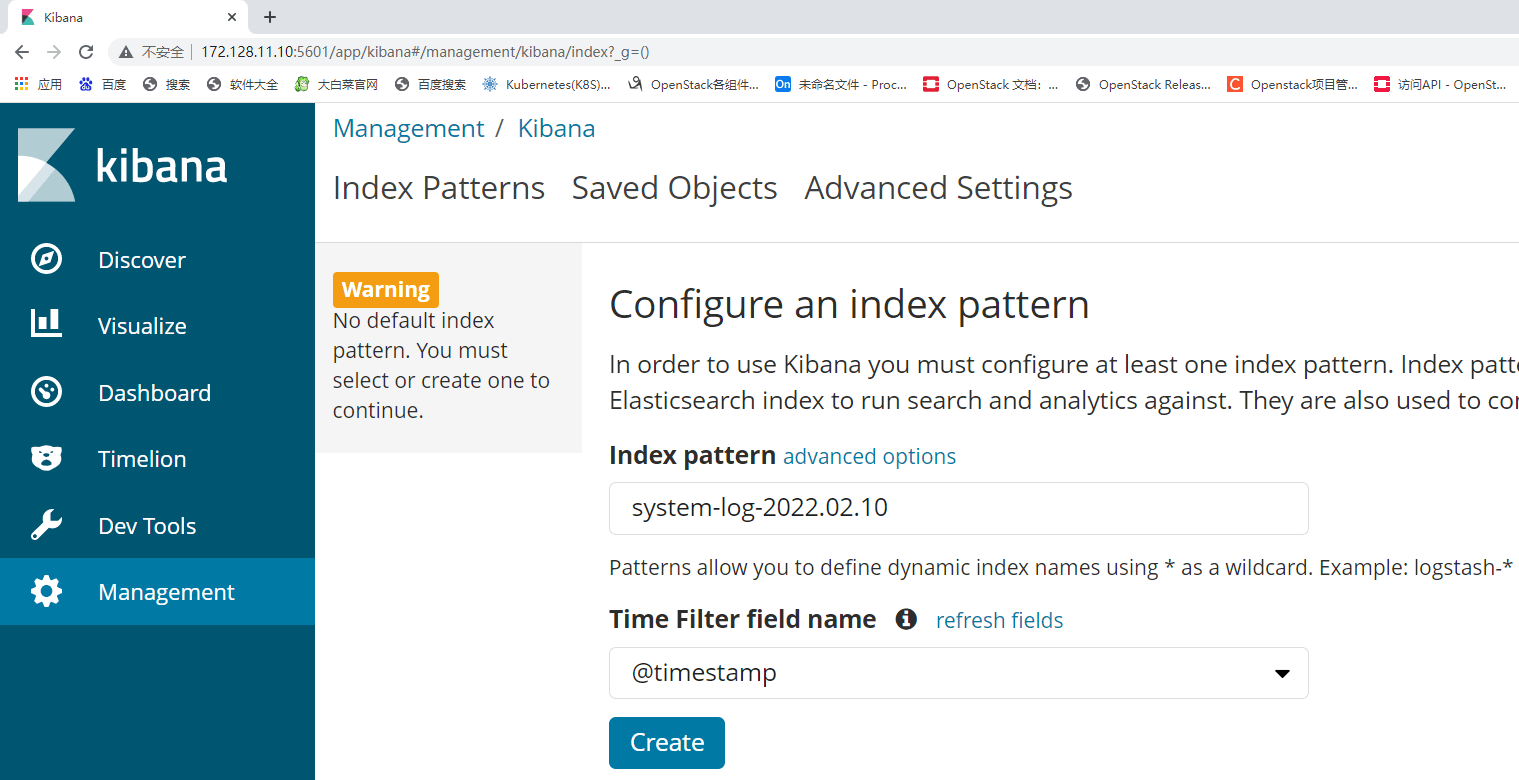Open 未命名文件 ProcessOn bookmark
Viewport: 1519px width, 780px height.
click(x=841, y=84)
